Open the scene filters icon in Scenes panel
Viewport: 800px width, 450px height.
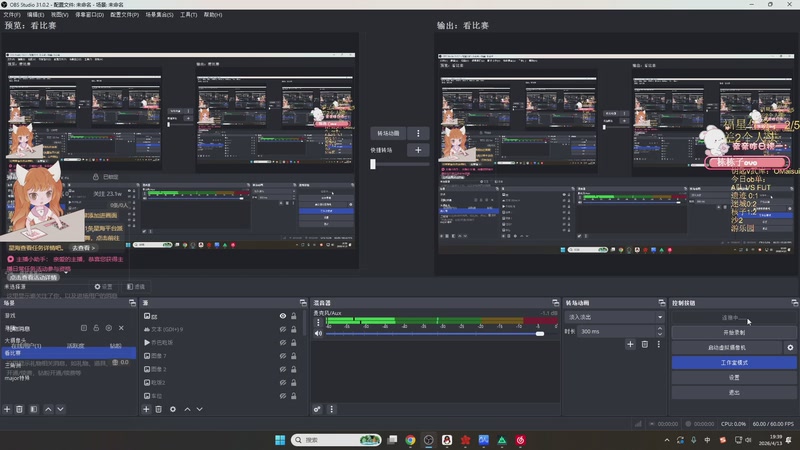(34, 409)
